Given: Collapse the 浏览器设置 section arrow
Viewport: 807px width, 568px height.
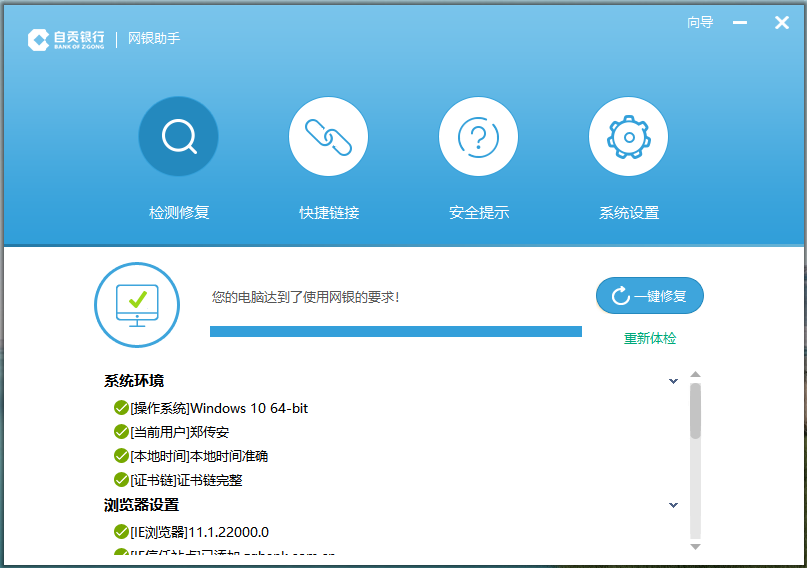Looking at the screenshot, I should pos(674,505).
